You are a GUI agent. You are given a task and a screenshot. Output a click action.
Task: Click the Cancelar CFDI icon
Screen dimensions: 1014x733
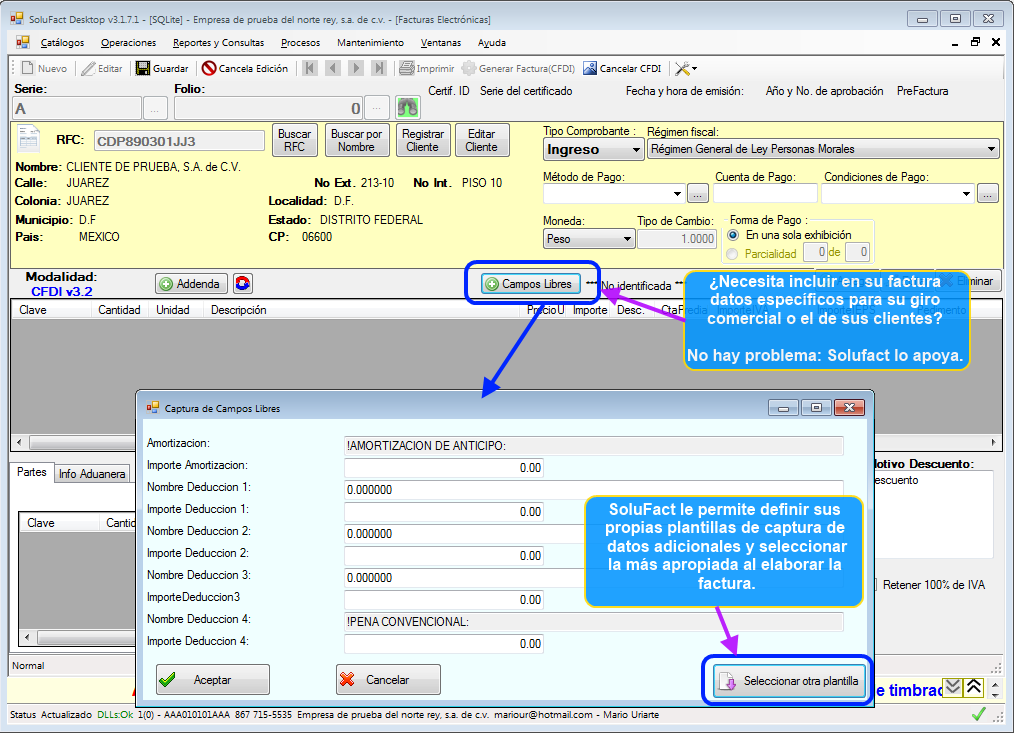pos(590,68)
